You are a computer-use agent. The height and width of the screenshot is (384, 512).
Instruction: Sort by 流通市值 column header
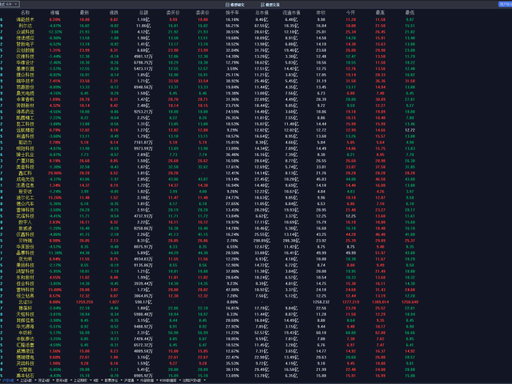(x=291, y=12)
